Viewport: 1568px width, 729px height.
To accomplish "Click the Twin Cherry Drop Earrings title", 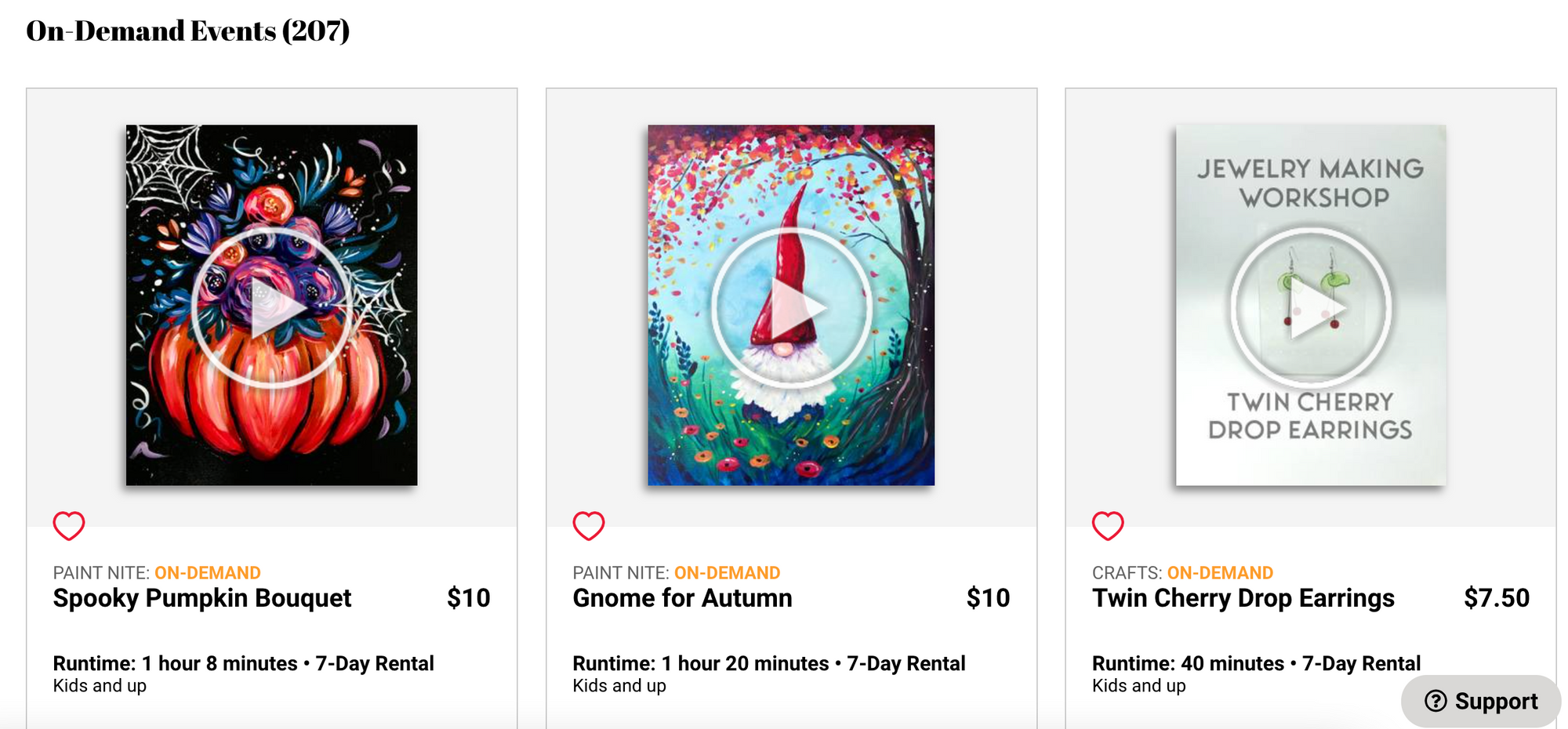I will tap(1243, 598).
